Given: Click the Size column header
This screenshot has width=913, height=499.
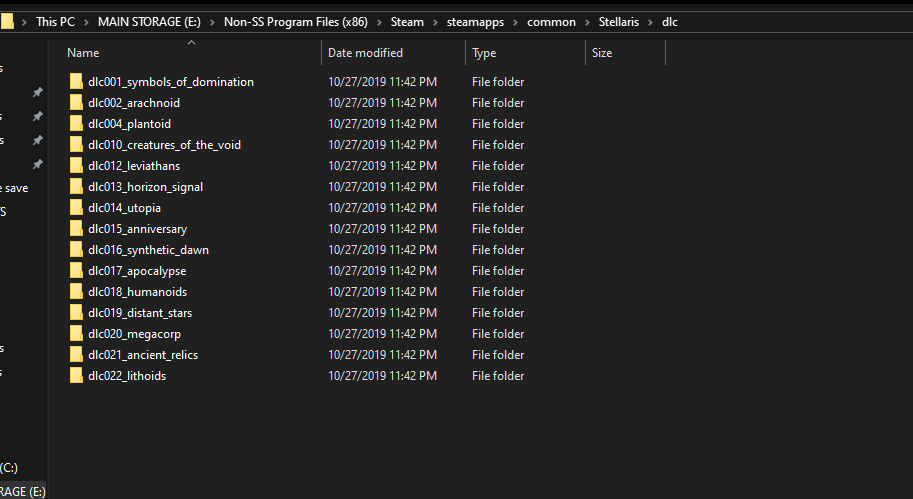Looking at the screenshot, I should click(602, 53).
